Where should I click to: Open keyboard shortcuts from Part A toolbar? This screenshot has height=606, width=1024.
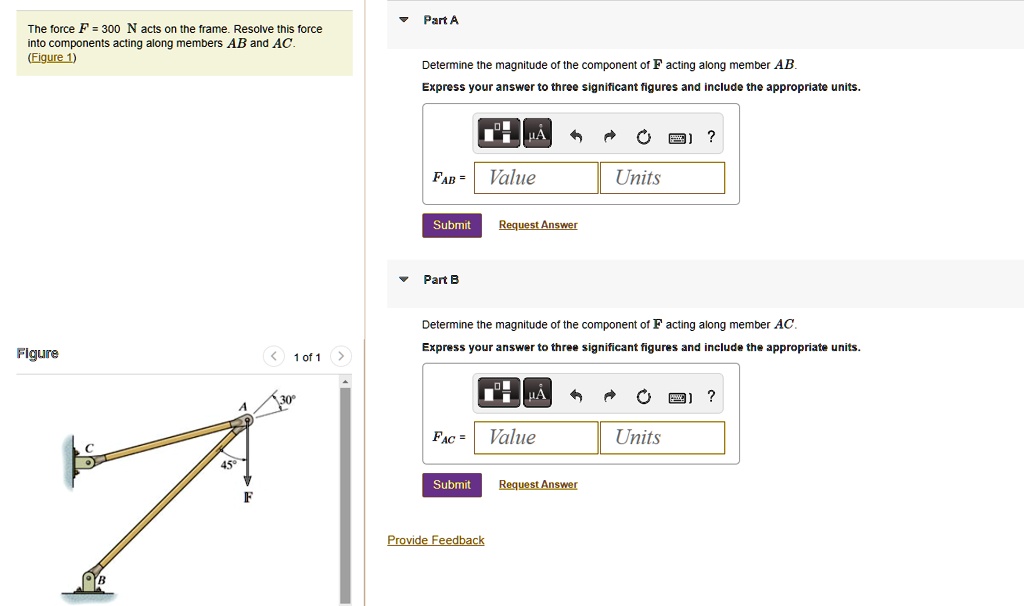680,137
